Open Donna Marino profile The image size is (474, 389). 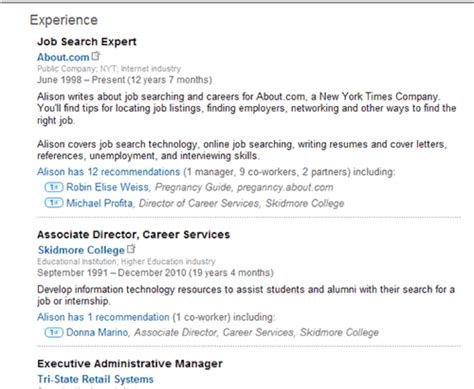click(x=97, y=332)
